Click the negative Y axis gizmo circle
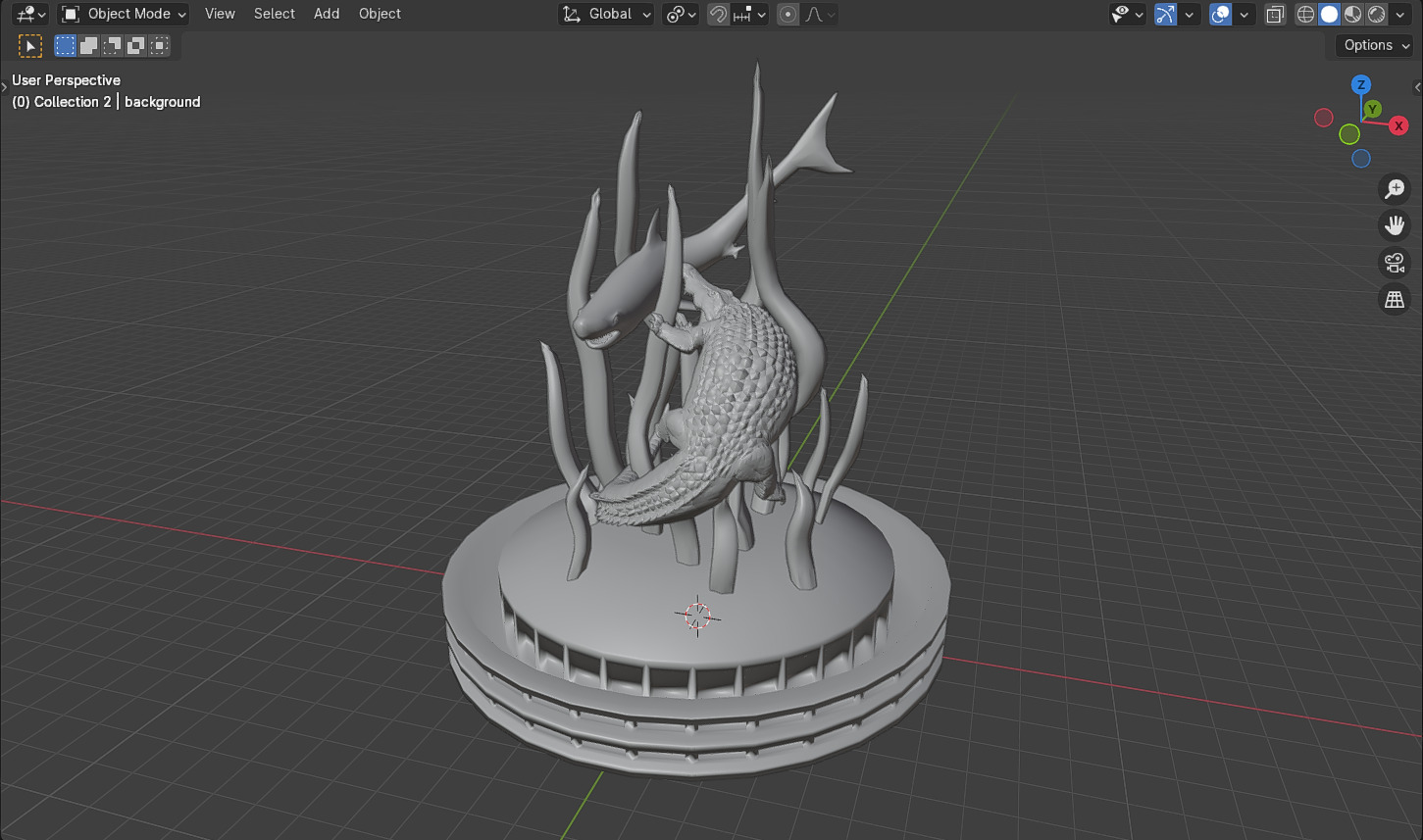 pos(1349,134)
